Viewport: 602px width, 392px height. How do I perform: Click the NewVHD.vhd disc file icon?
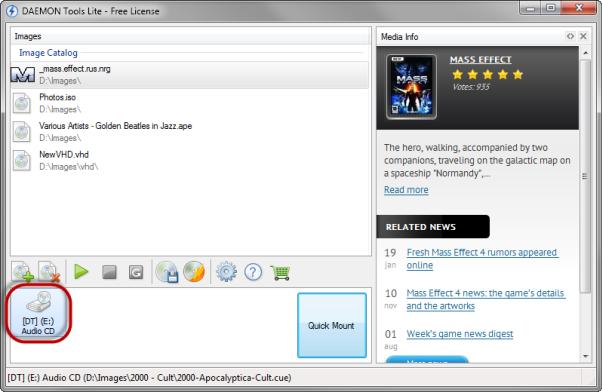click(x=22, y=160)
